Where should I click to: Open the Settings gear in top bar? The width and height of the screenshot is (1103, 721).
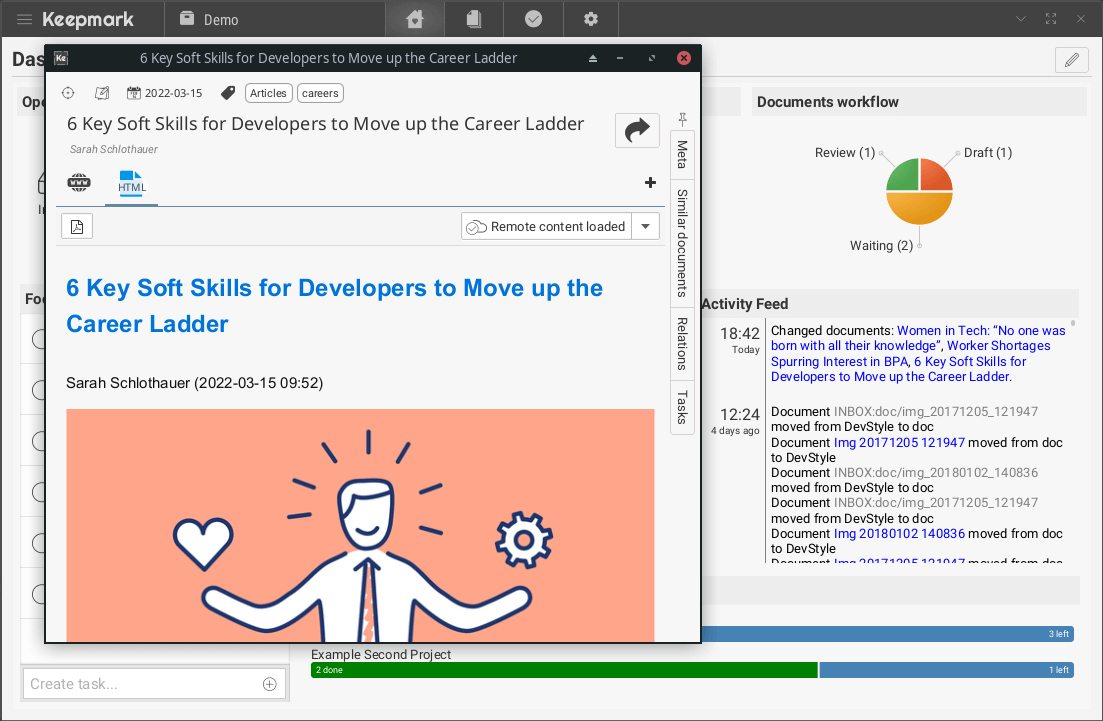tap(591, 19)
